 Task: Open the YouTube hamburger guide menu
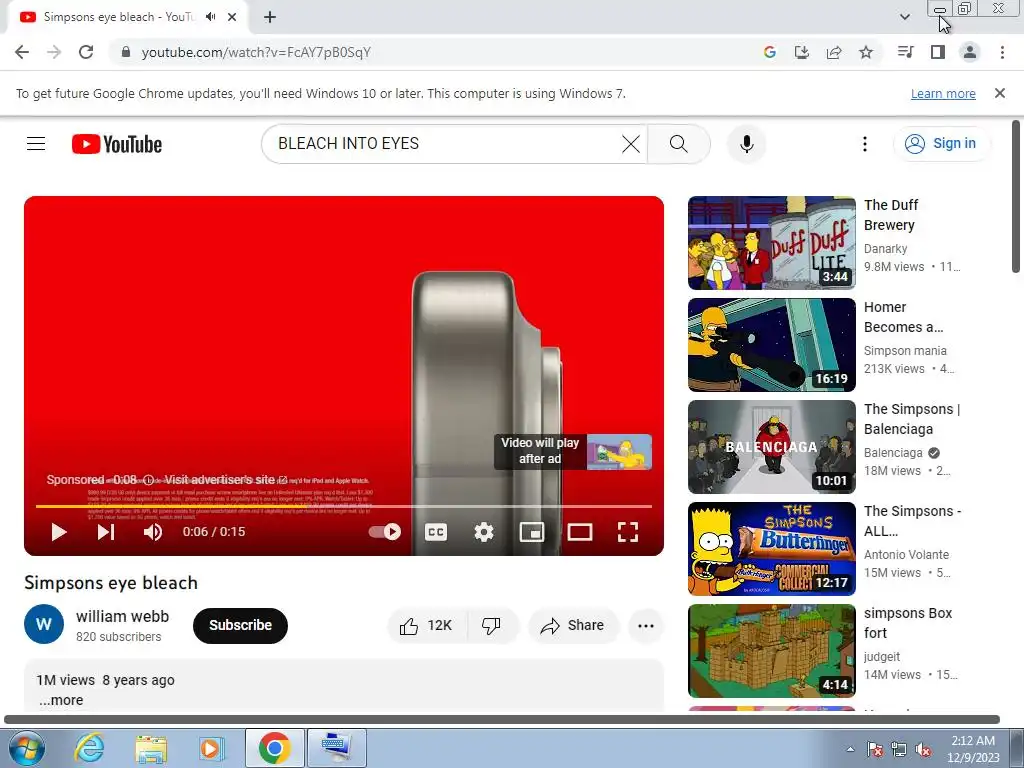pos(36,144)
